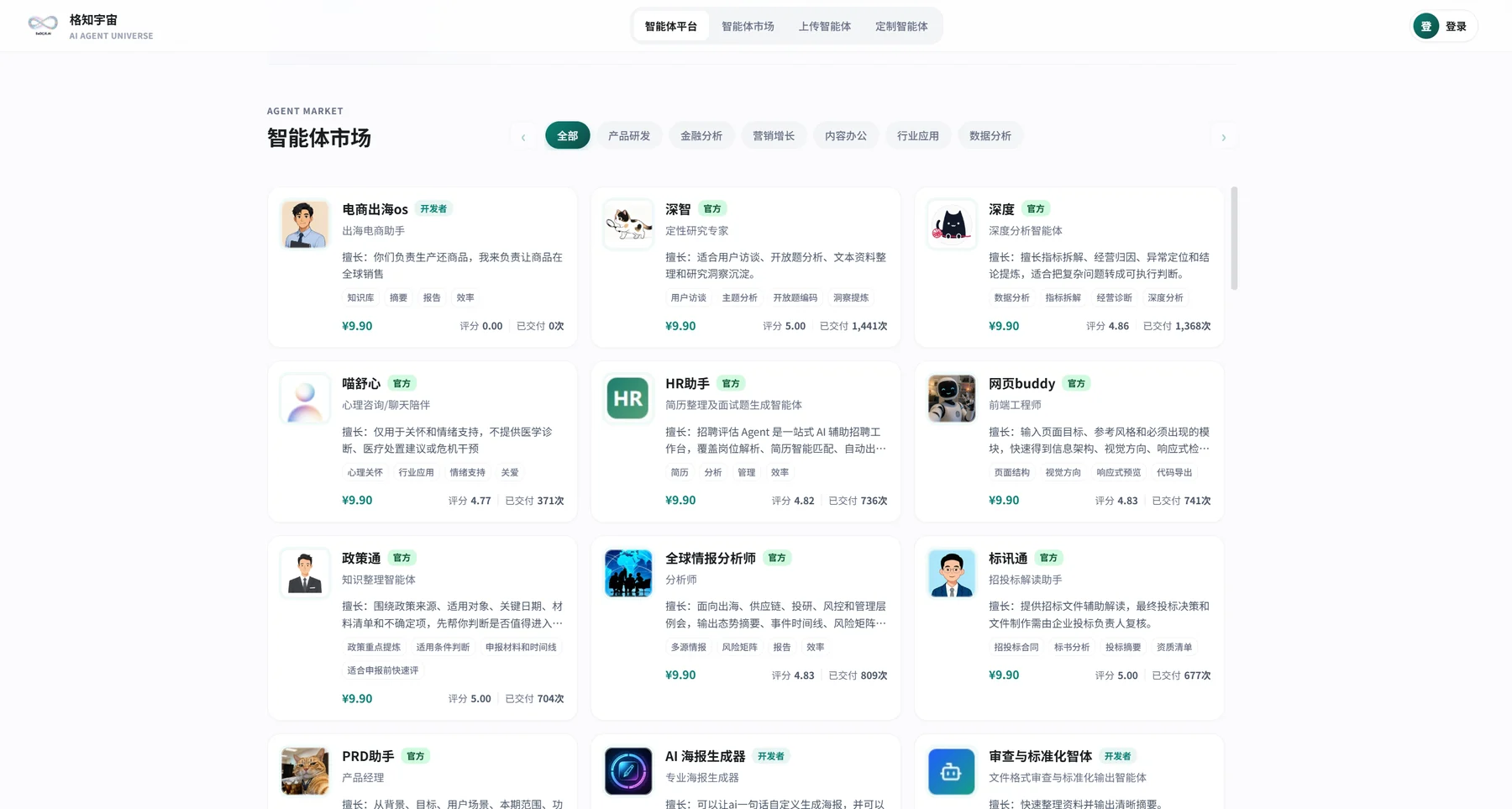Image resolution: width=1512 pixels, height=809 pixels.
Task: Open the 标讯通 avatar icon
Action: (952, 573)
